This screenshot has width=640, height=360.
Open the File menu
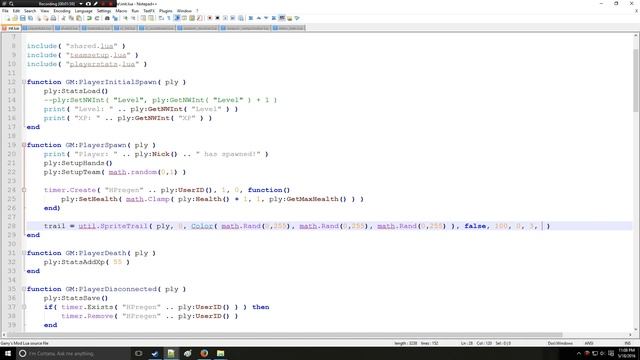pyautogui.click(x=5, y=11)
